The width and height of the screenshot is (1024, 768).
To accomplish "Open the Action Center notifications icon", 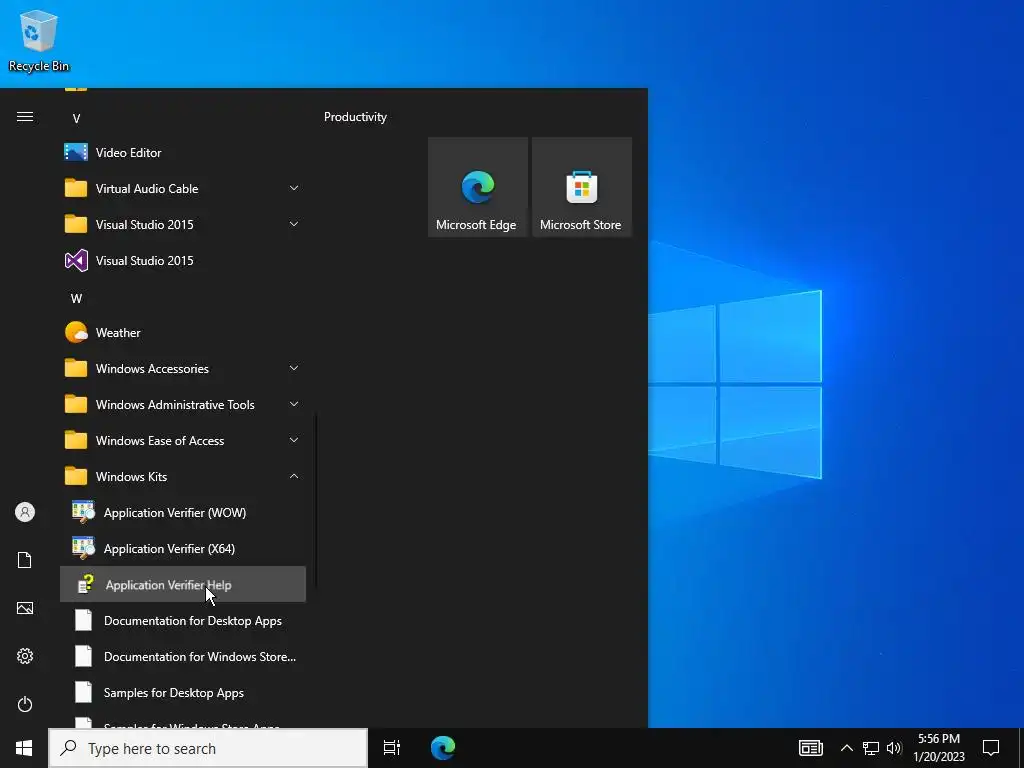I will tap(991, 748).
